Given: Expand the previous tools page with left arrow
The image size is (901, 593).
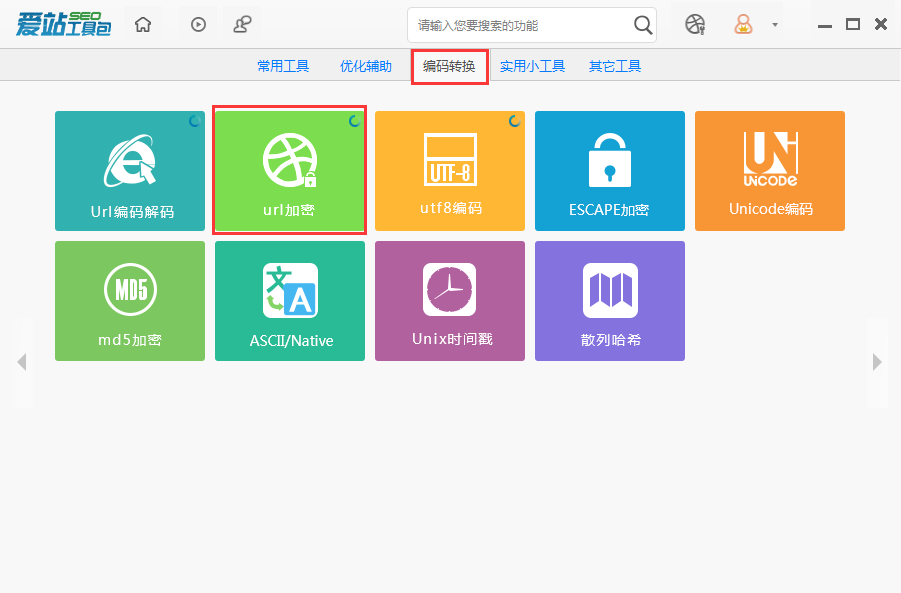Looking at the screenshot, I should [x=23, y=362].
